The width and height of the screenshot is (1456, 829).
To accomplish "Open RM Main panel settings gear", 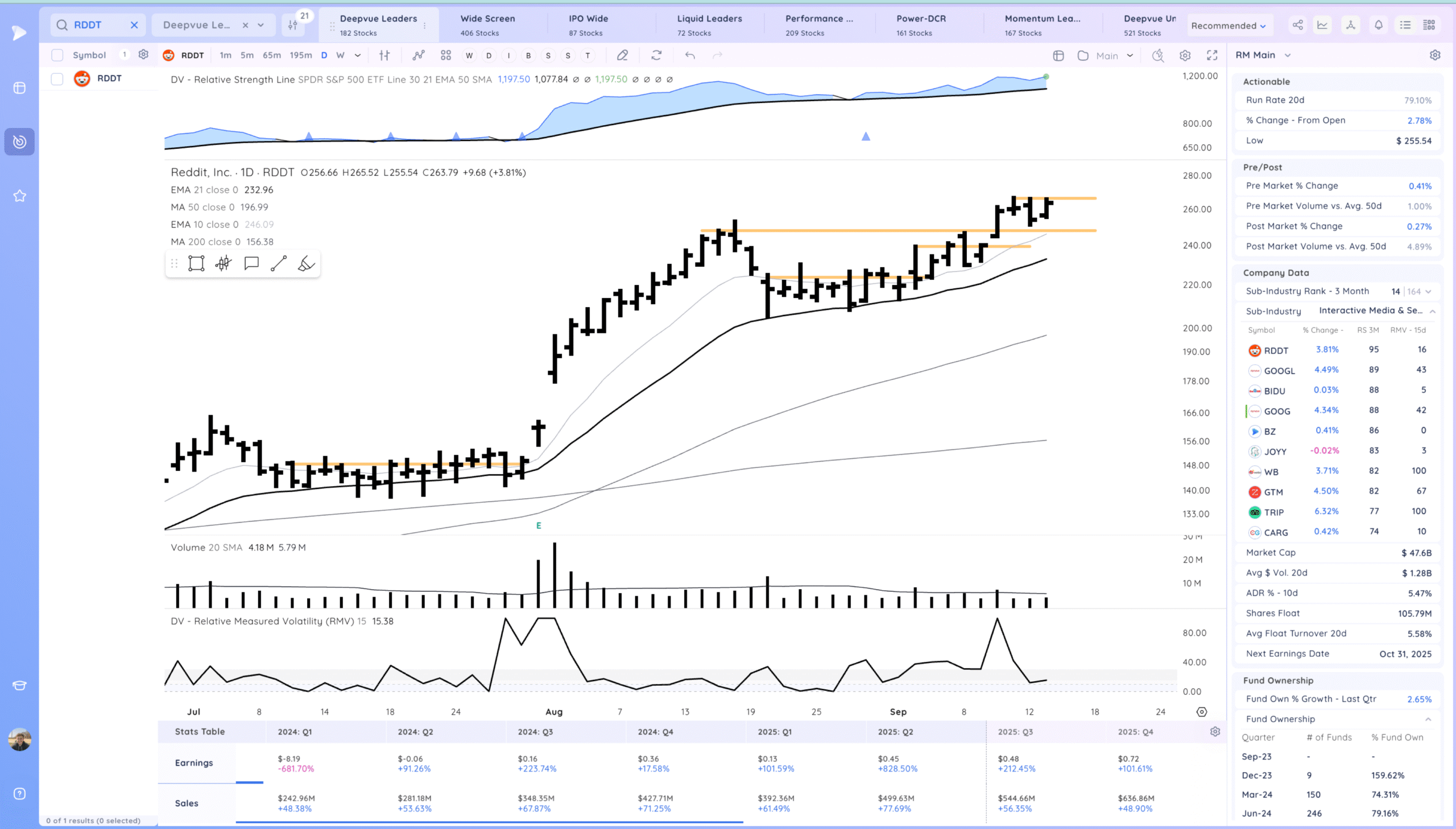I will pos(1435,55).
